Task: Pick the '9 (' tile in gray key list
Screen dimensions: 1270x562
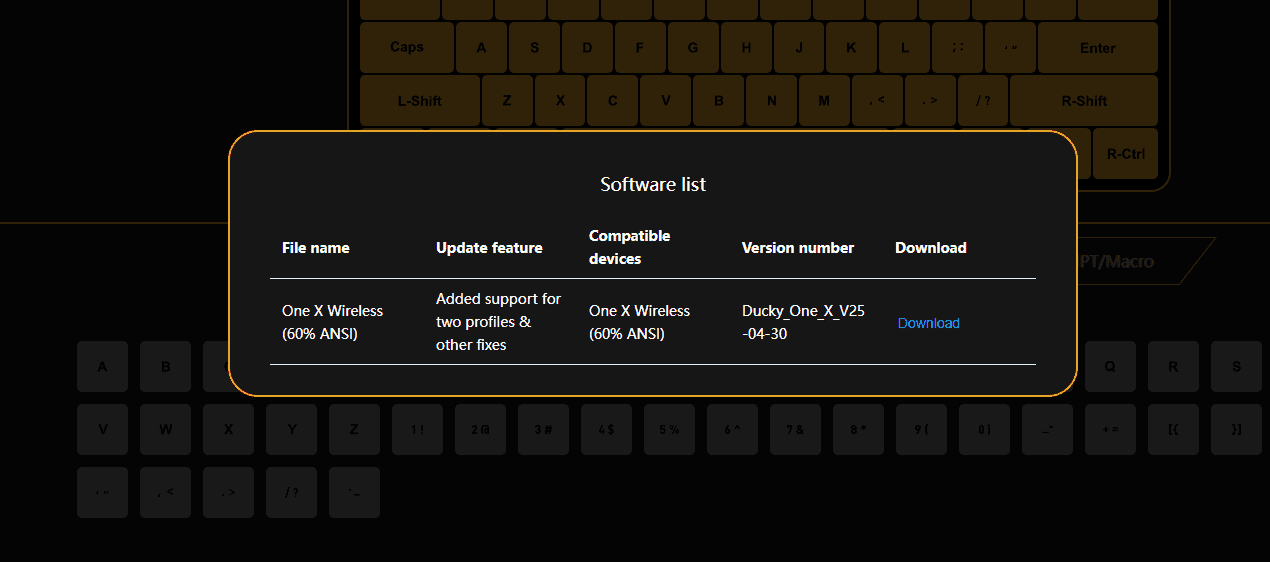Action: point(921,429)
